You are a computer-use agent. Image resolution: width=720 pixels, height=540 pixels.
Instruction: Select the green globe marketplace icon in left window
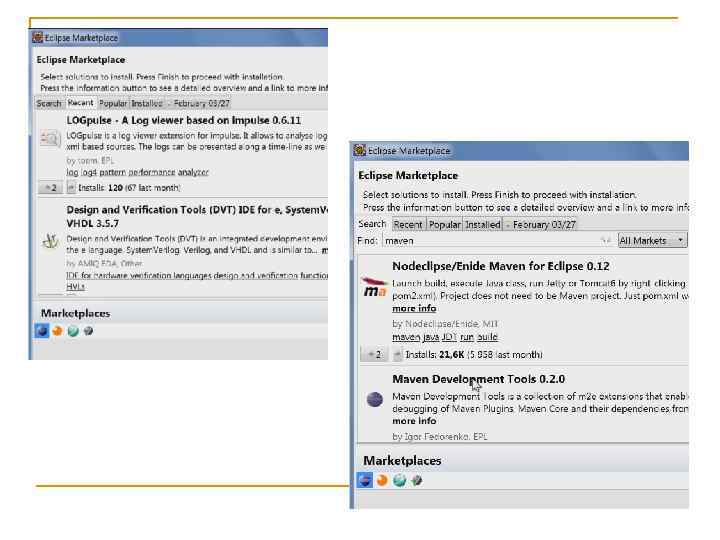tap(73, 331)
